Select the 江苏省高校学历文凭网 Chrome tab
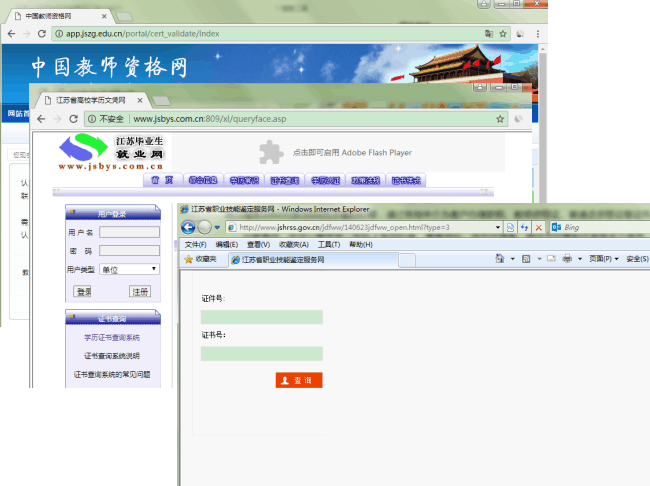Screen dimensions: 650x486 [x=91, y=100]
